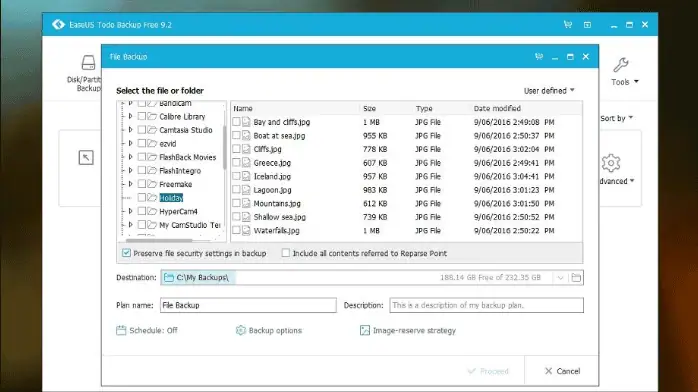Click the browse folder icon beside Destination
This screenshot has width=698, height=392.
click(x=576, y=278)
